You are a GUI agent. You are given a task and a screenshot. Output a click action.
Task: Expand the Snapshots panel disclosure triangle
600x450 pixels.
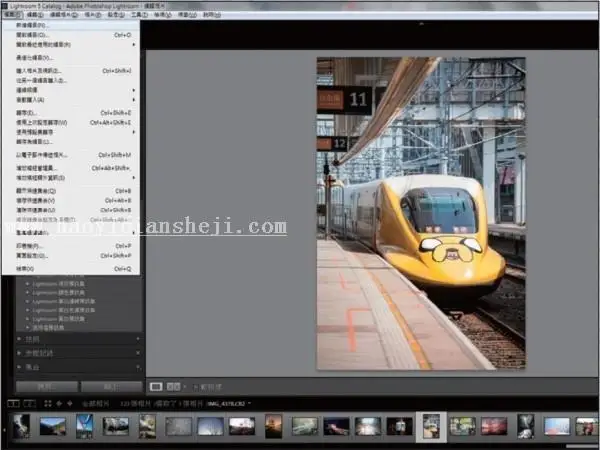pyautogui.click(x=19, y=339)
